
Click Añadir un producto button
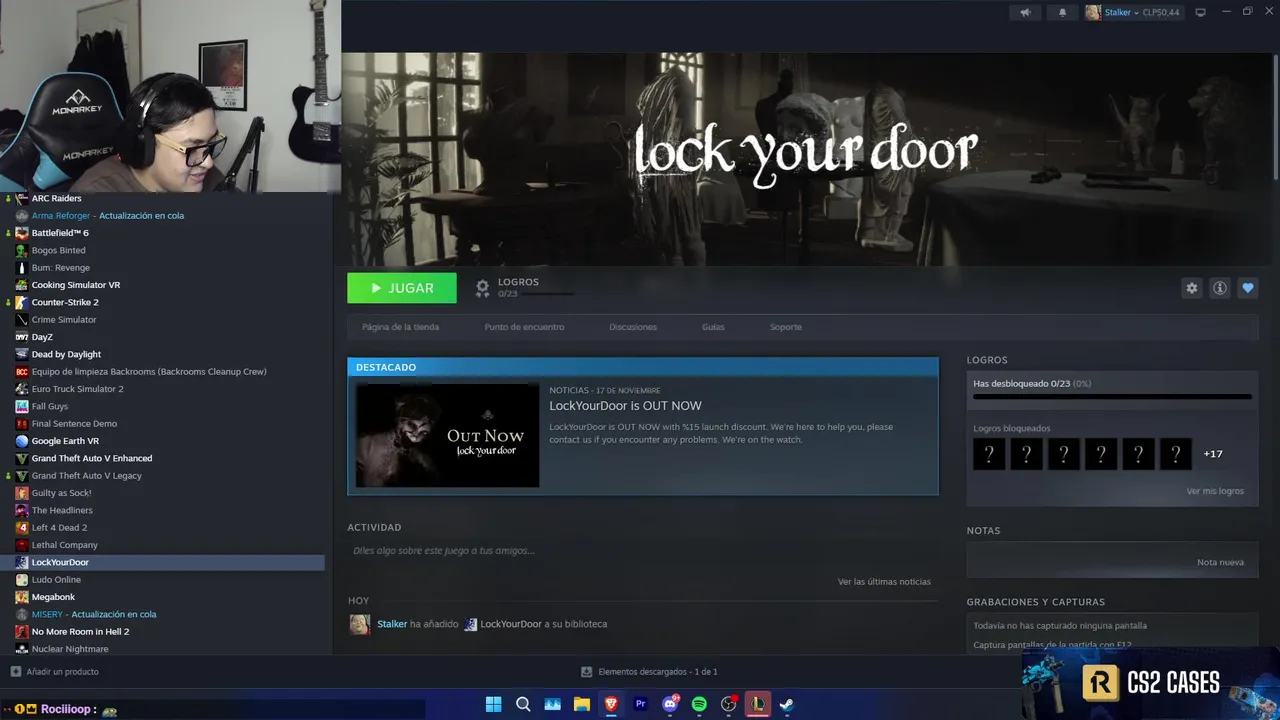[x=55, y=672]
